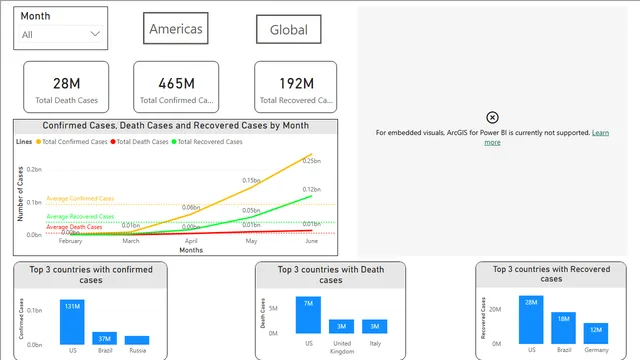This screenshot has height=360, width=640.
Task: Click the Months x-axis title
Action: 191,250
